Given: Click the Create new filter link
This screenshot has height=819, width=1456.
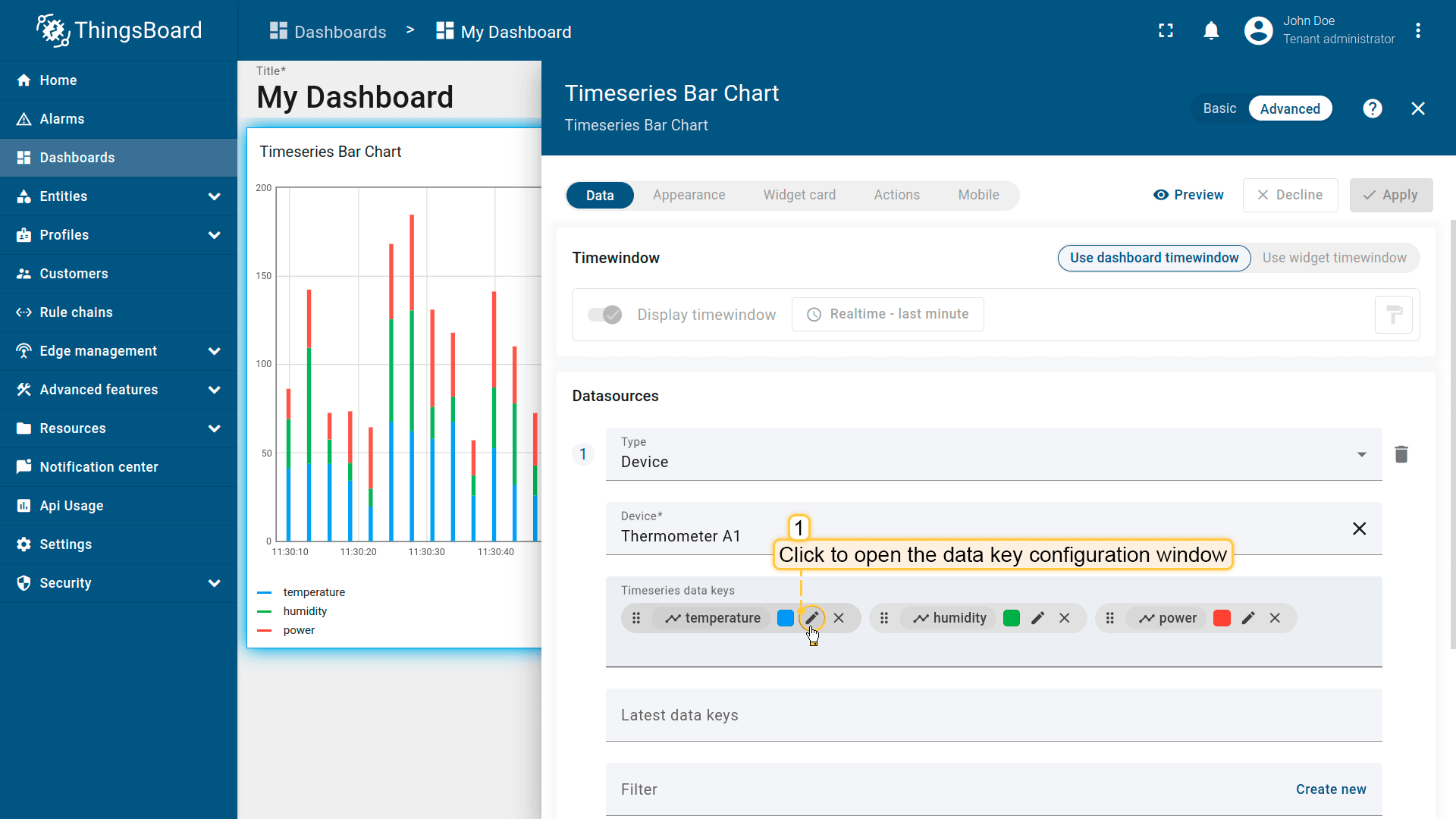Looking at the screenshot, I should (1330, 789).
